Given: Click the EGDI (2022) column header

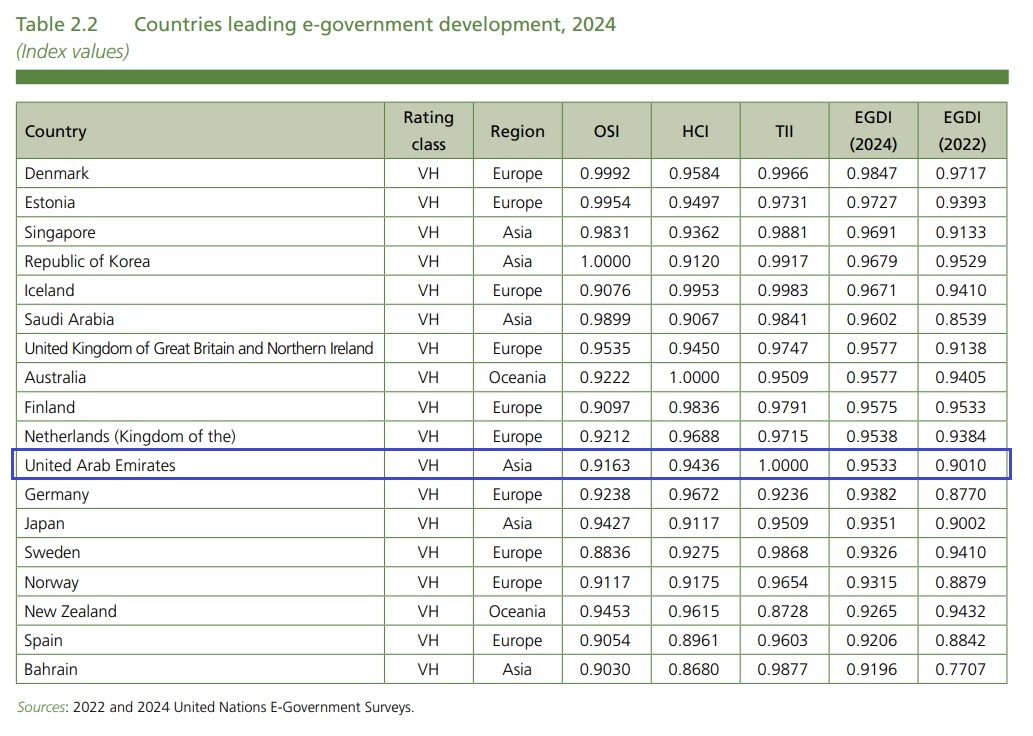Looking at the screenshot, I should [x=961, y=131].
